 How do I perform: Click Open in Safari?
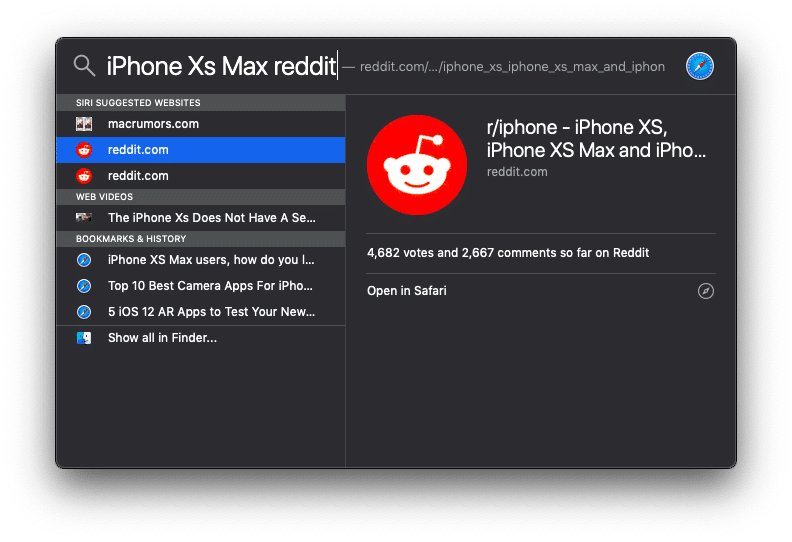[x=407, y=291]
